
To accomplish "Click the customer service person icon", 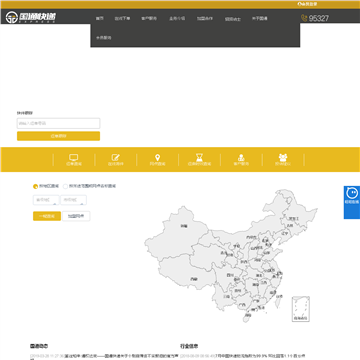I will pyautogui.click(x=241, y=157).
